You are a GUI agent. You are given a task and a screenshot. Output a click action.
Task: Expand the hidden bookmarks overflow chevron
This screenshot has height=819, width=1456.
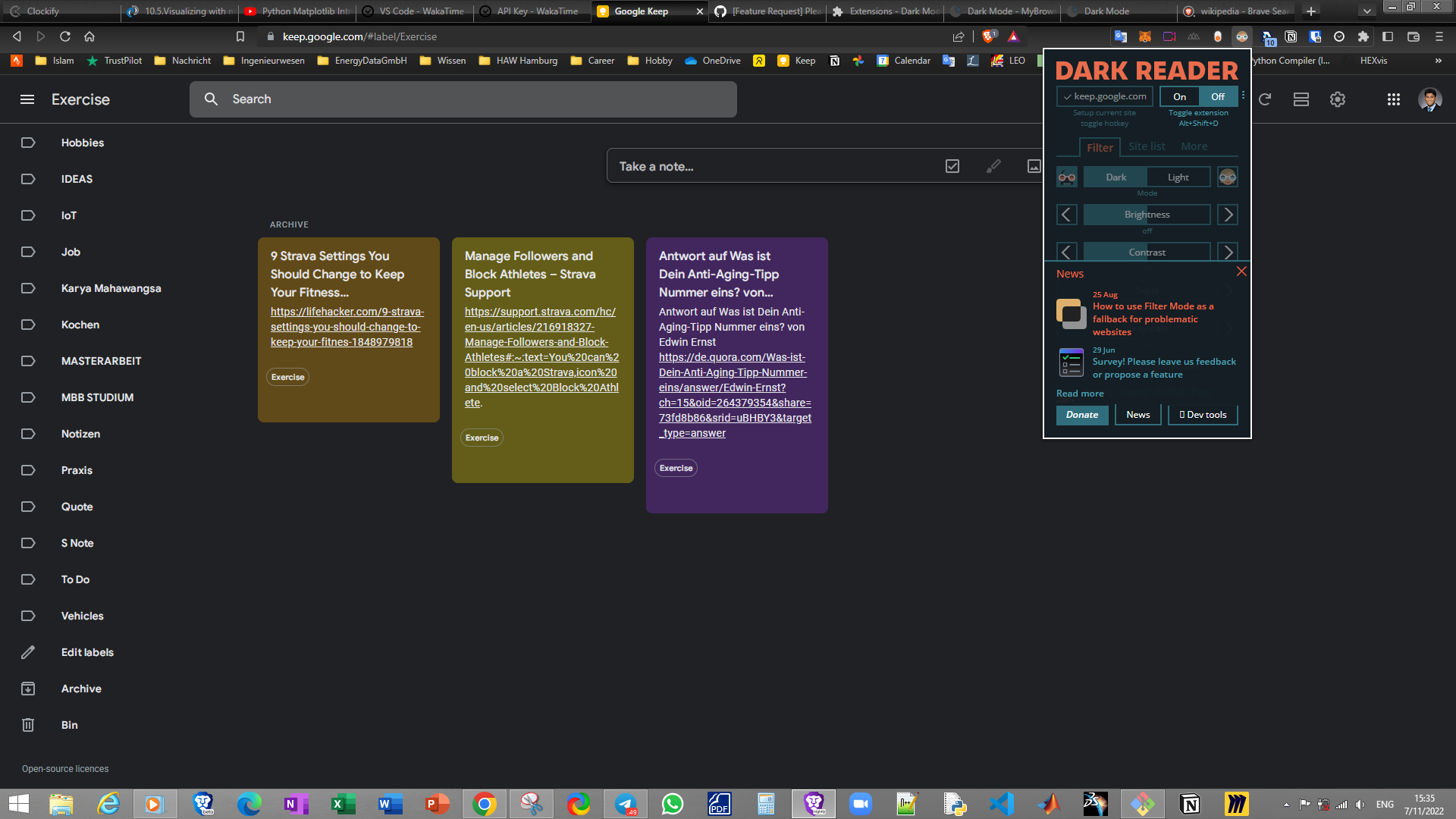click(x=1439, y=61)
